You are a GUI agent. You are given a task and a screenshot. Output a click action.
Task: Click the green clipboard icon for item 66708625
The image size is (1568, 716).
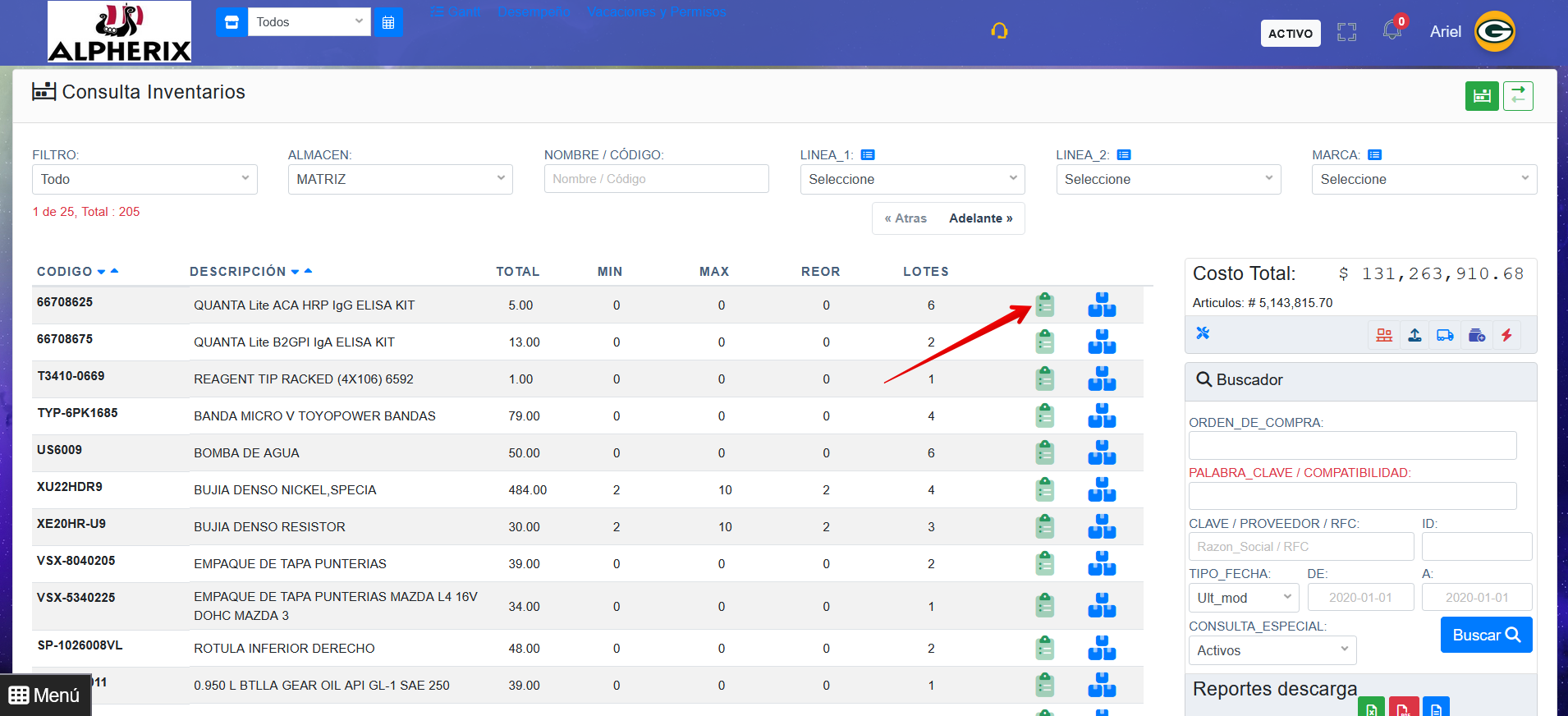[x=1044, y=305]
